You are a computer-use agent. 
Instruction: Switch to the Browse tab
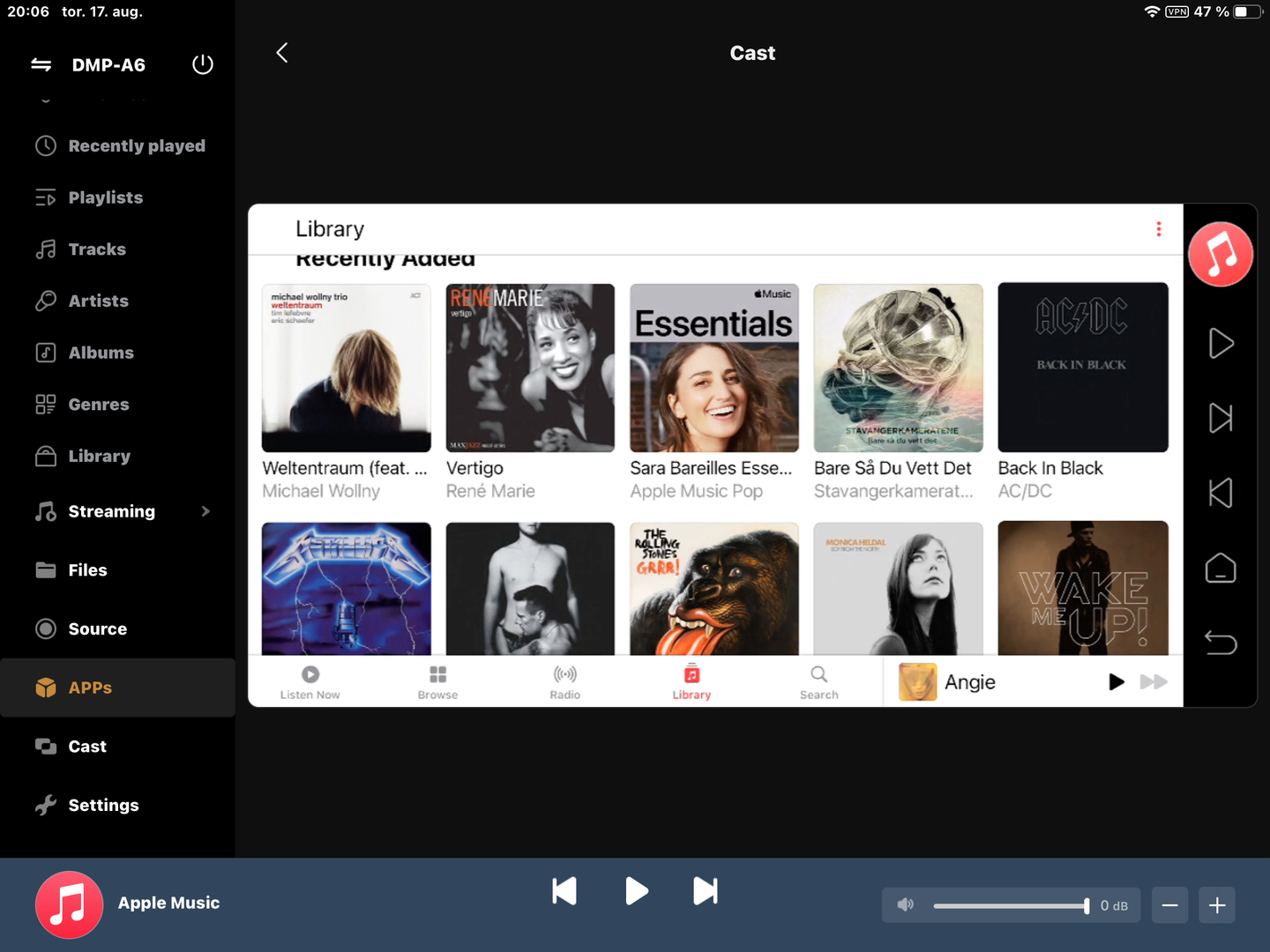coord(437,682)
